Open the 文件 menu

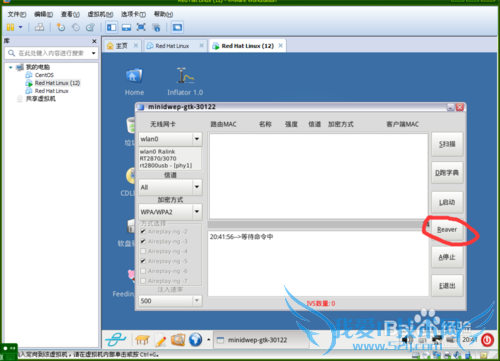point(17,14)
